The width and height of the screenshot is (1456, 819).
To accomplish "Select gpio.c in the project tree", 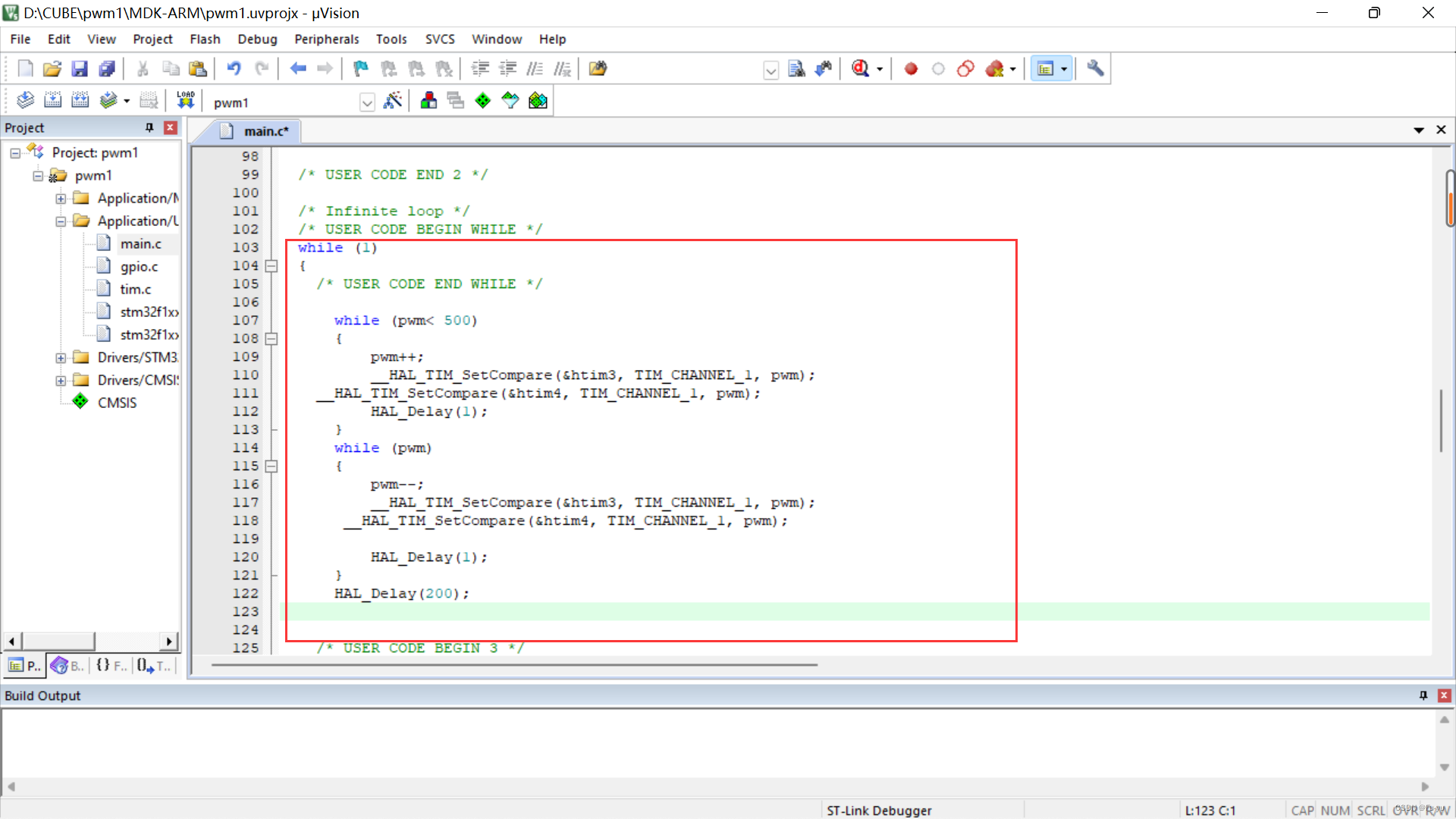I will coord(140,267).
